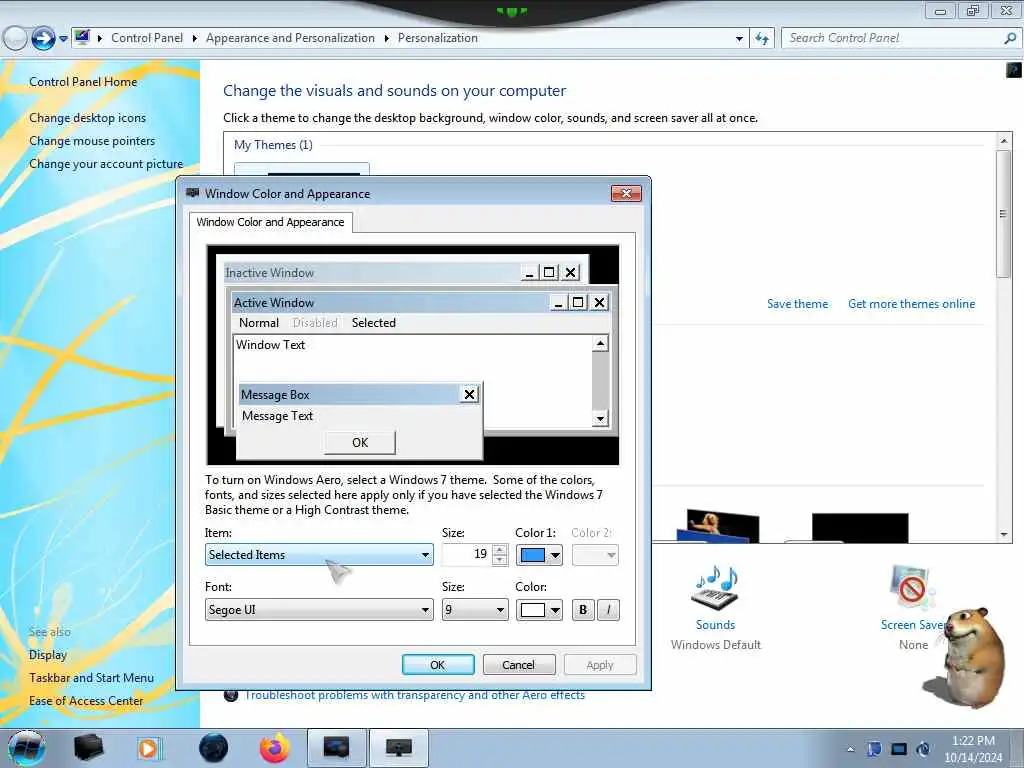Open Change mouse pointers link

point(92,141)
